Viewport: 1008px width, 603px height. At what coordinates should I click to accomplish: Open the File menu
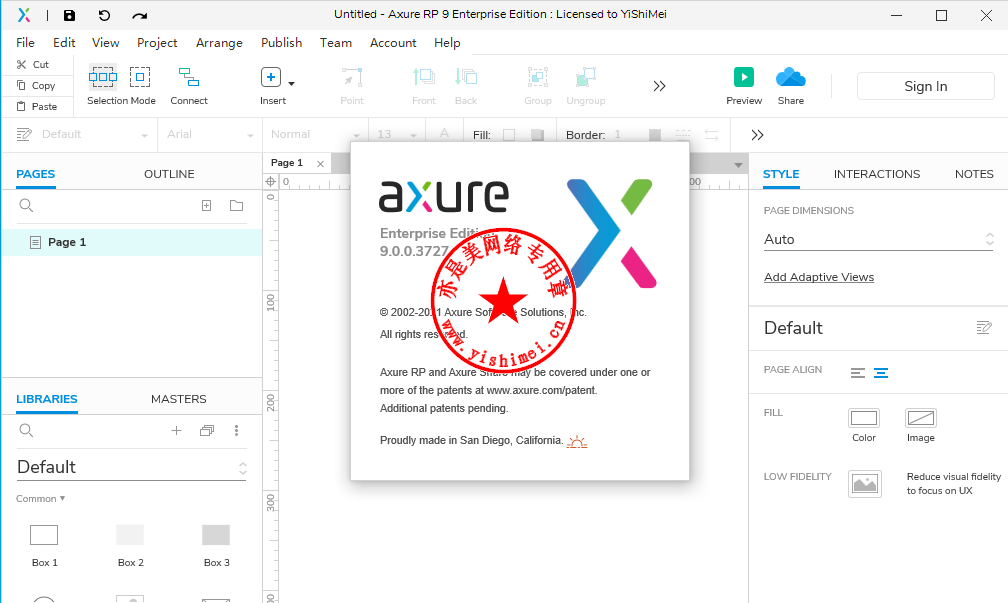tap(25, 42)
